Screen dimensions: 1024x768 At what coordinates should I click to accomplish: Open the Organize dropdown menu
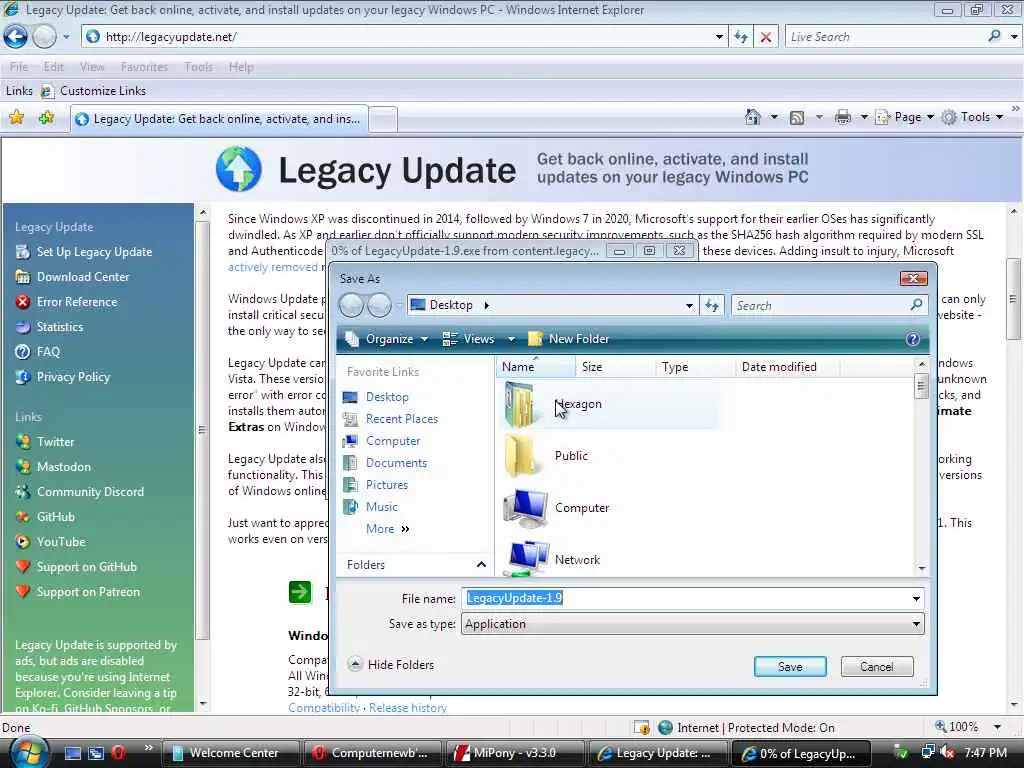coord(387,339)
